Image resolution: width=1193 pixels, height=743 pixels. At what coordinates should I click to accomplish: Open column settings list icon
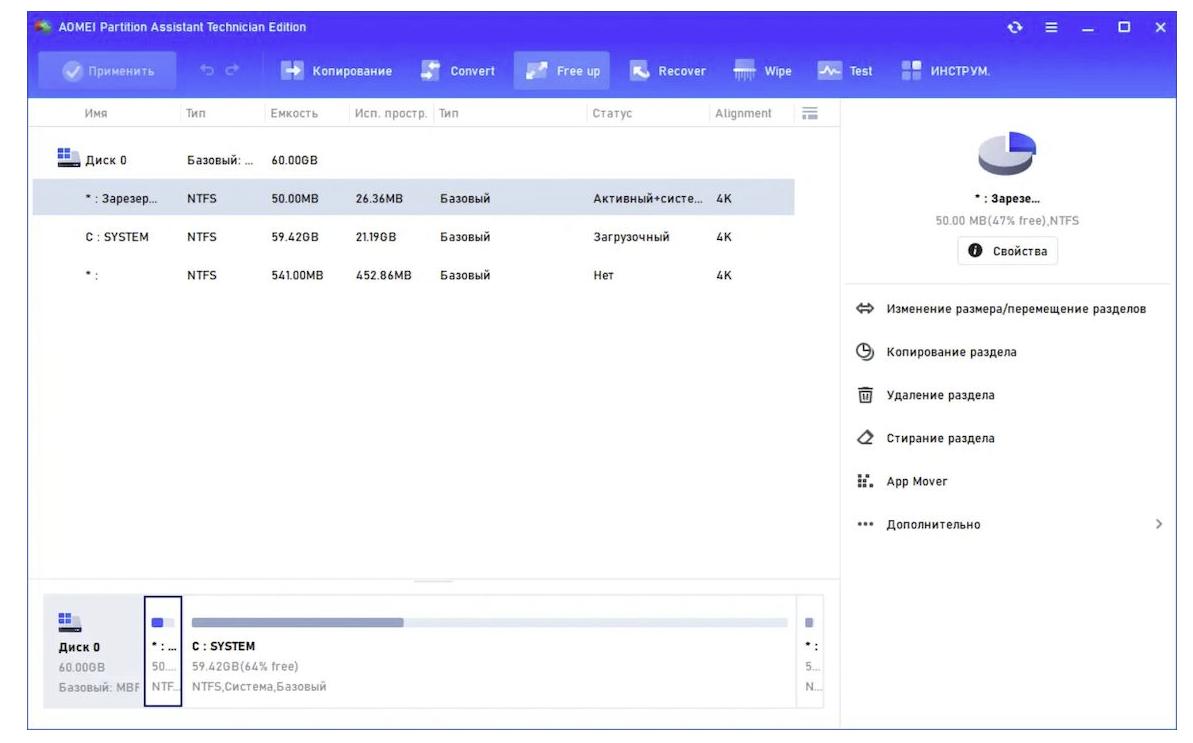pos(810,113)
